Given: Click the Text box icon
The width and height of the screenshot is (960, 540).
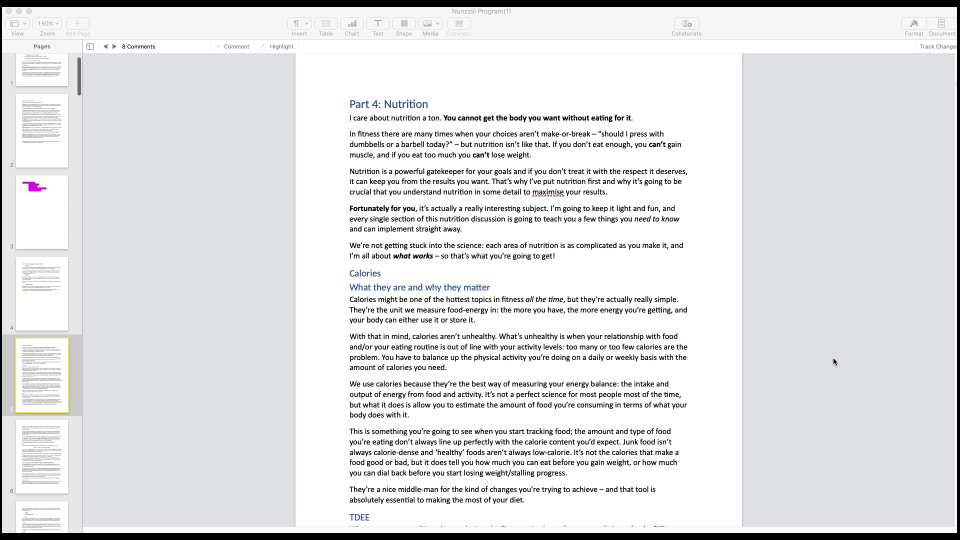Looking at the screenshot, I should click(378, 23).
